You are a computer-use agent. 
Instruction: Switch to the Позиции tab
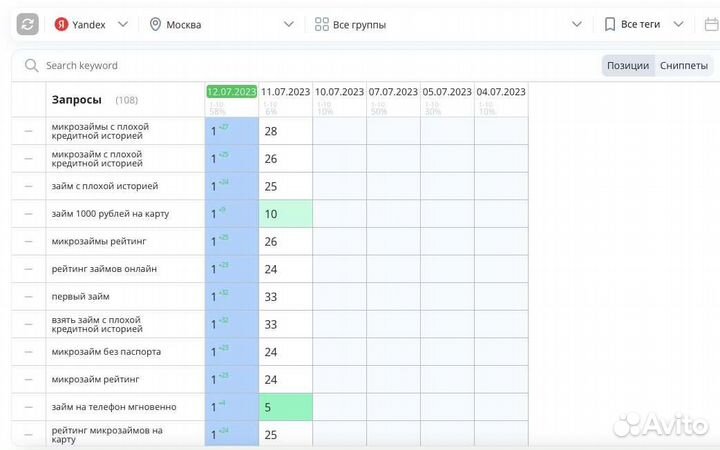pos(628,66)
